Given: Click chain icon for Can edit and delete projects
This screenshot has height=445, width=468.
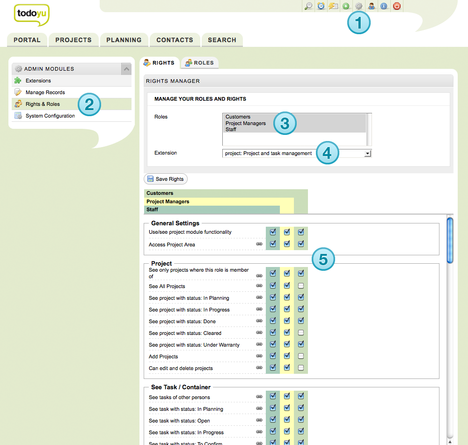Looking at the screenshot, I should [259, 367].
